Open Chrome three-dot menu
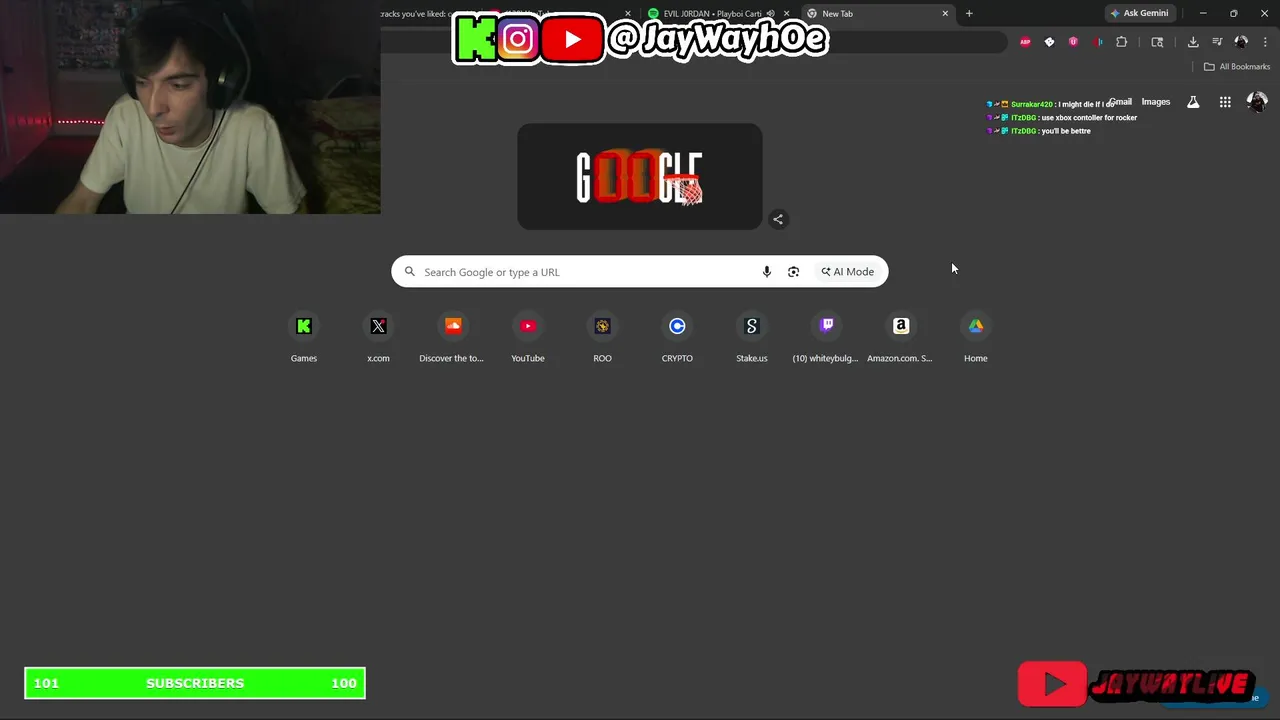 pyautogui.click(x=1265, y=42)
